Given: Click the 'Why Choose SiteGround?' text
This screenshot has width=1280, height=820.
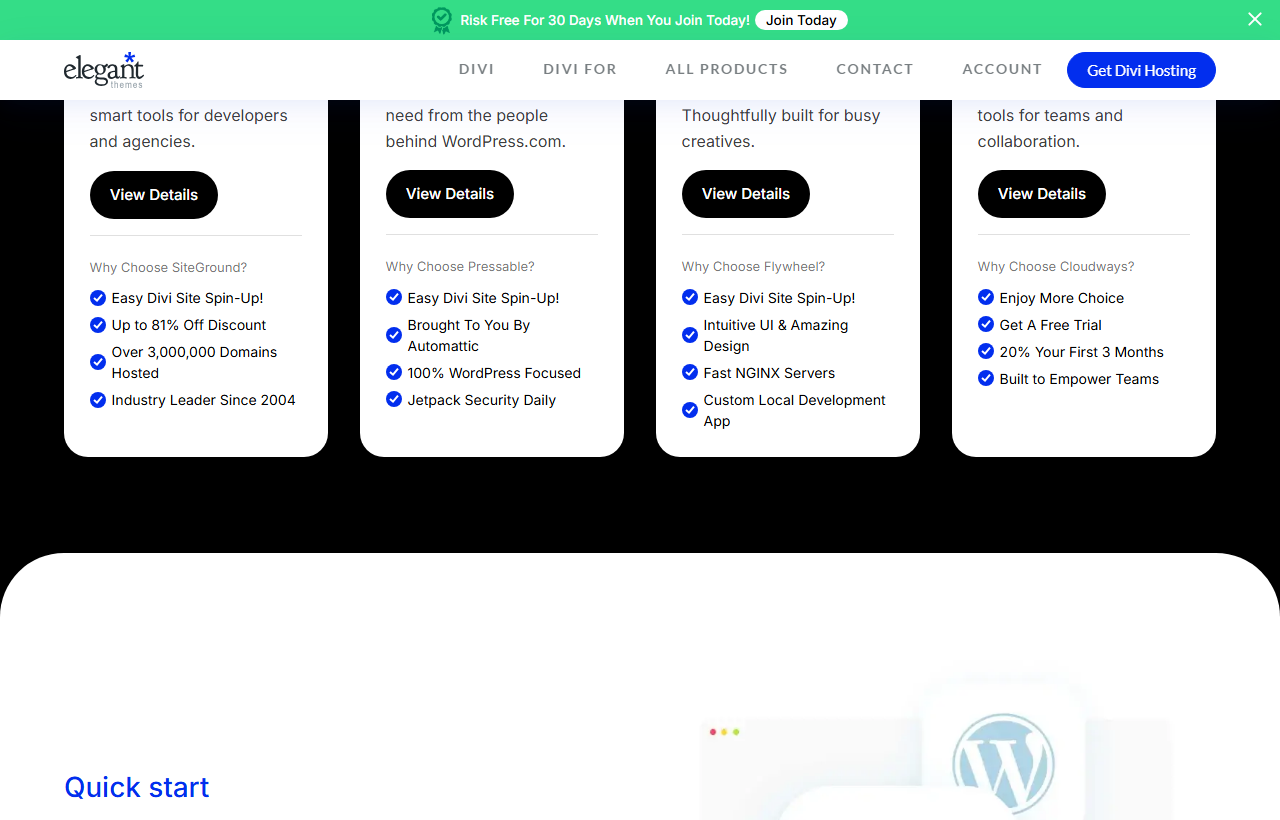Looking at the screenshot, I should point(168,267).
